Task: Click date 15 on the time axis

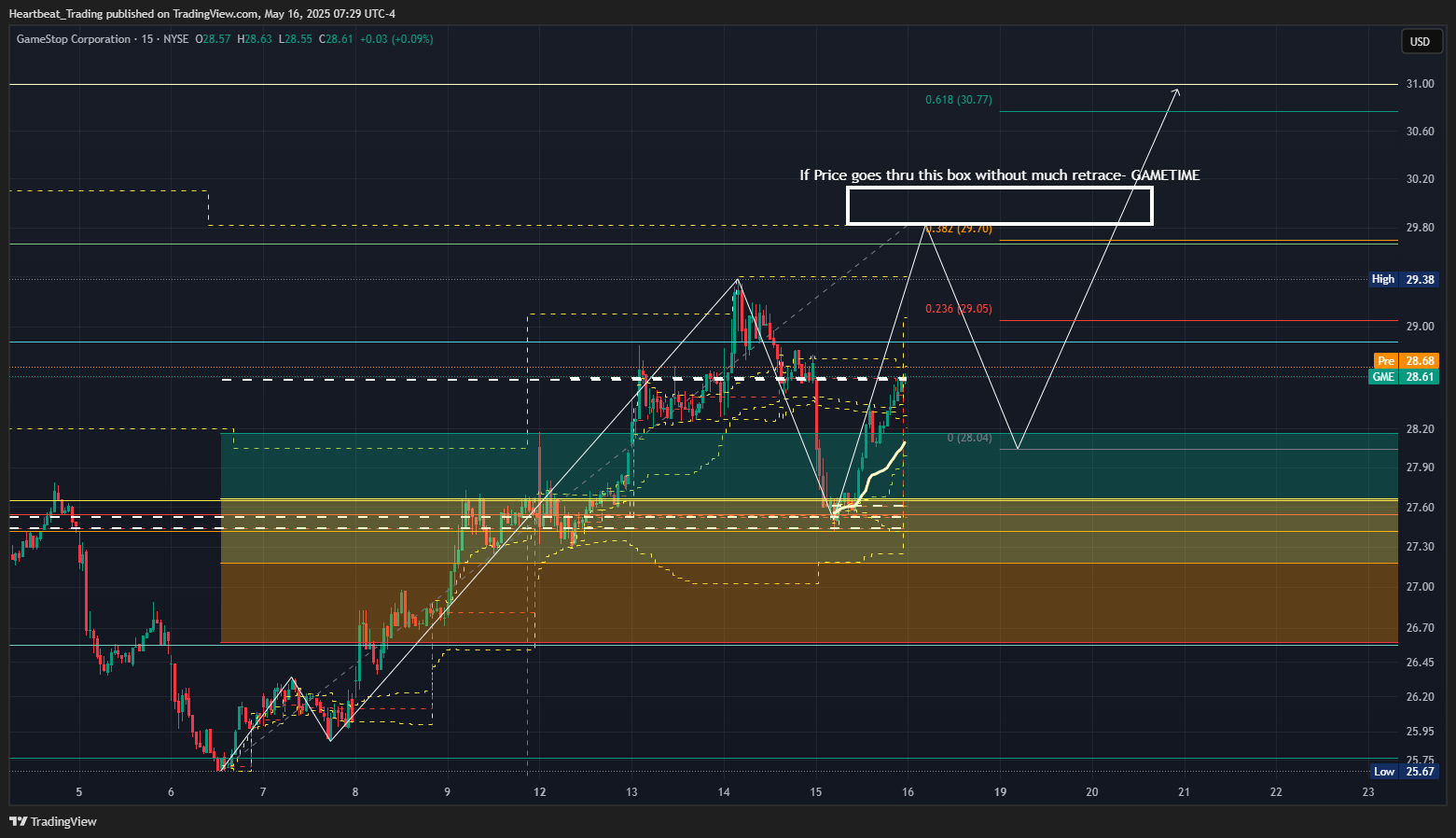Action: 816,792
